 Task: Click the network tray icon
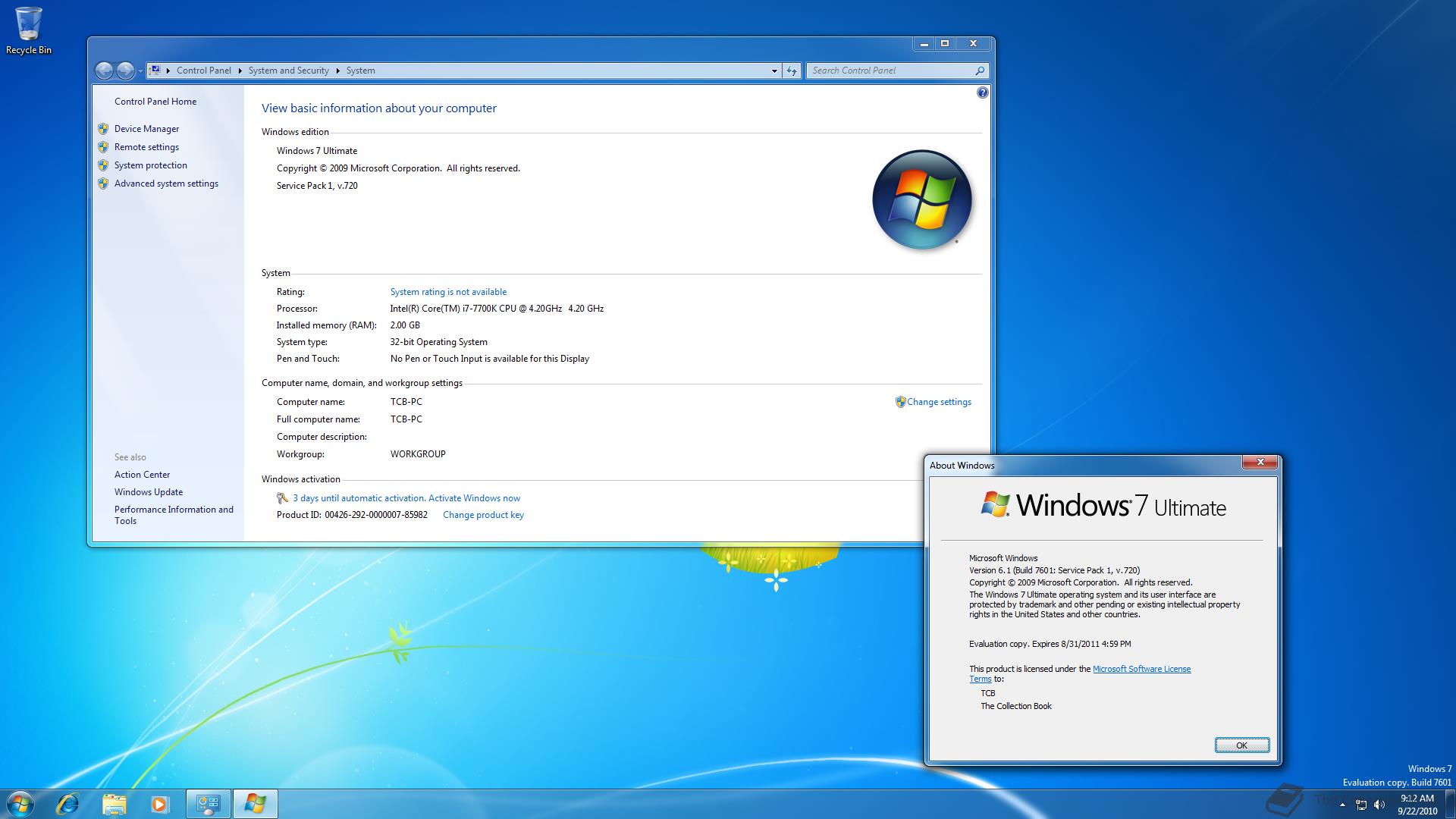point(1361,805)
